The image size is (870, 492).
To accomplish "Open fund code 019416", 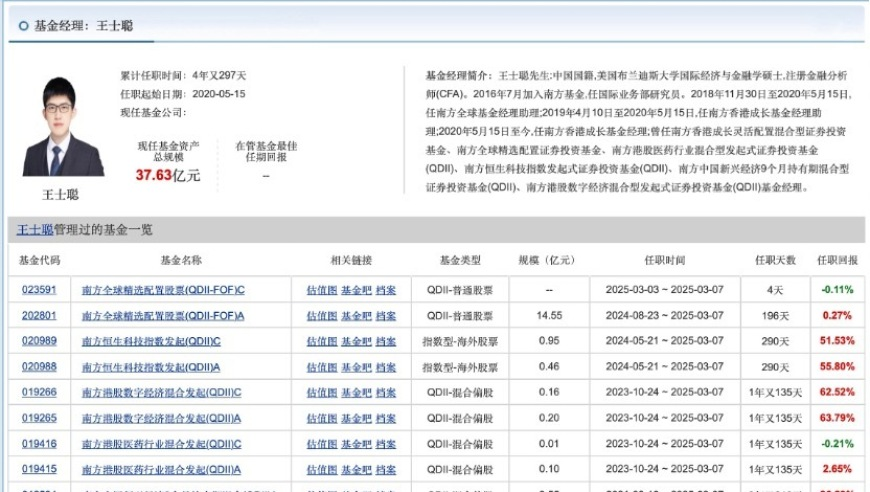I will [x=39, y=444].
